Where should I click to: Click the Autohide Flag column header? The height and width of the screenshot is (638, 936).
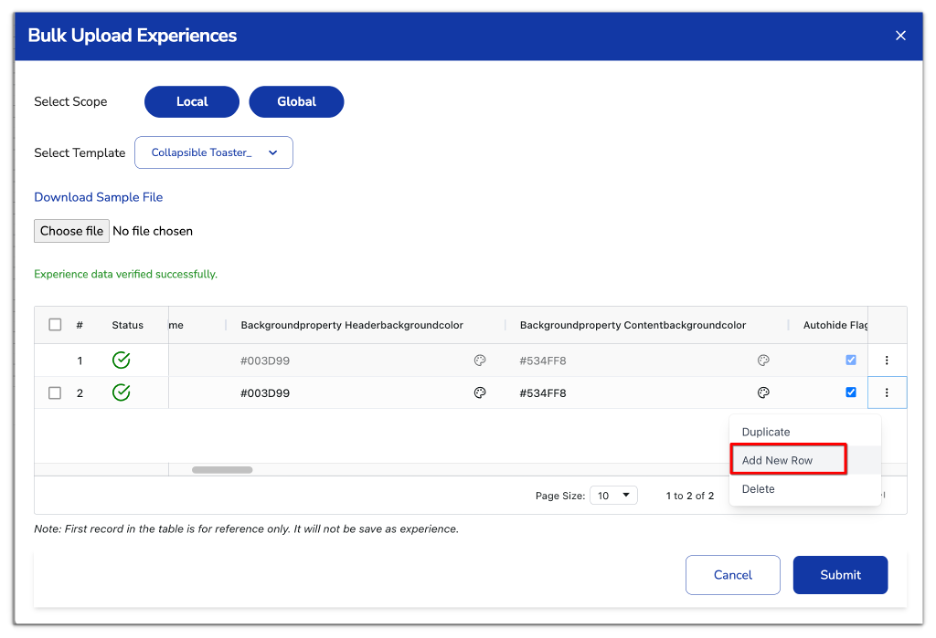click(835, 325)
